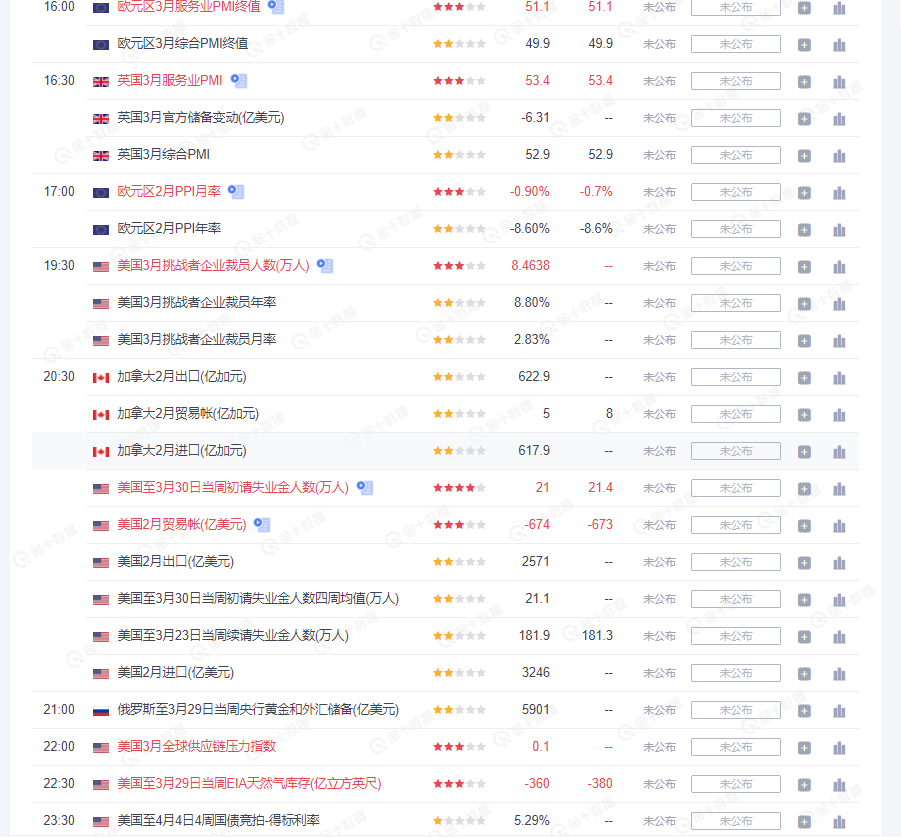This screenshot has height=837, width=901.
Task: Click the 20:30 time label
Action: (59, 376)
